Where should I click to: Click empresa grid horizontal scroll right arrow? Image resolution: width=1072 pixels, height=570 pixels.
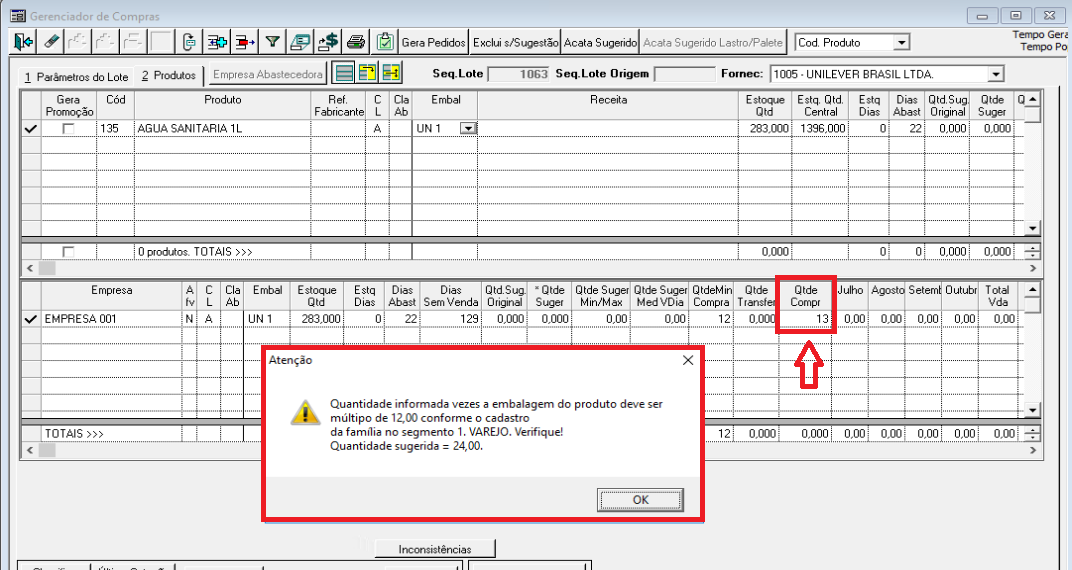(1032, 450)
